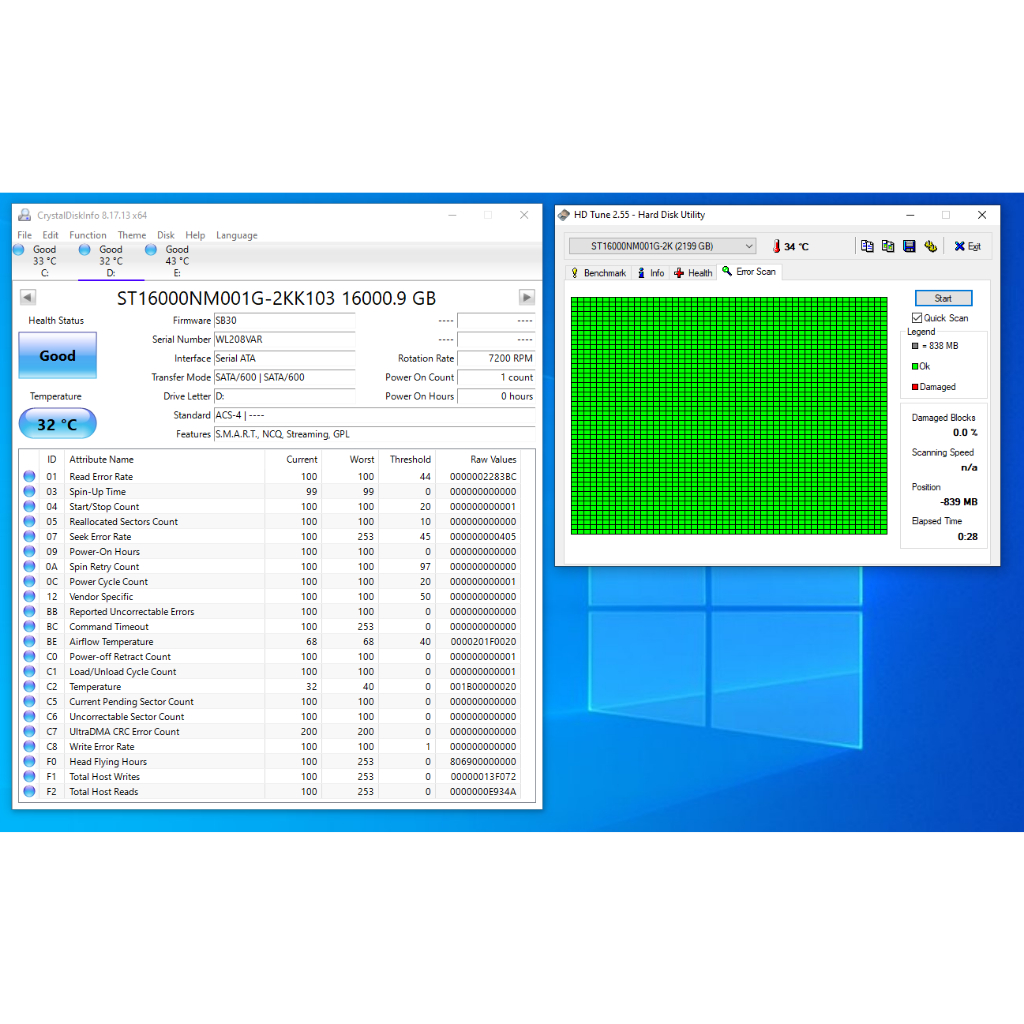Click the Serial Number field WL208VAR
This screenshot has height=1024, width=1024.
(284, 340)
